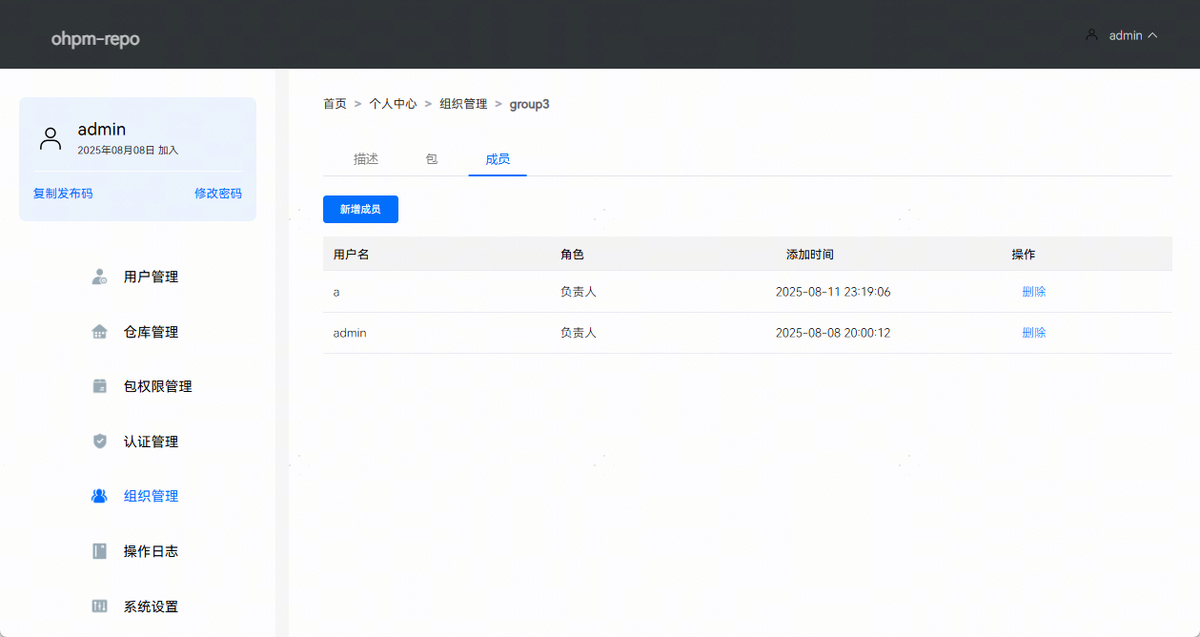
Task: Switch to the 包 (Packages) tab
Action: point(431,159)
